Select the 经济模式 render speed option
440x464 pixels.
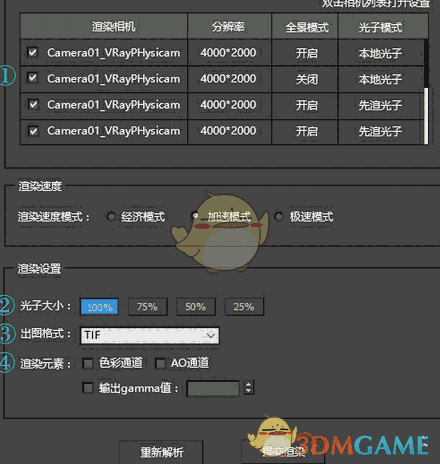click(111, 216)
